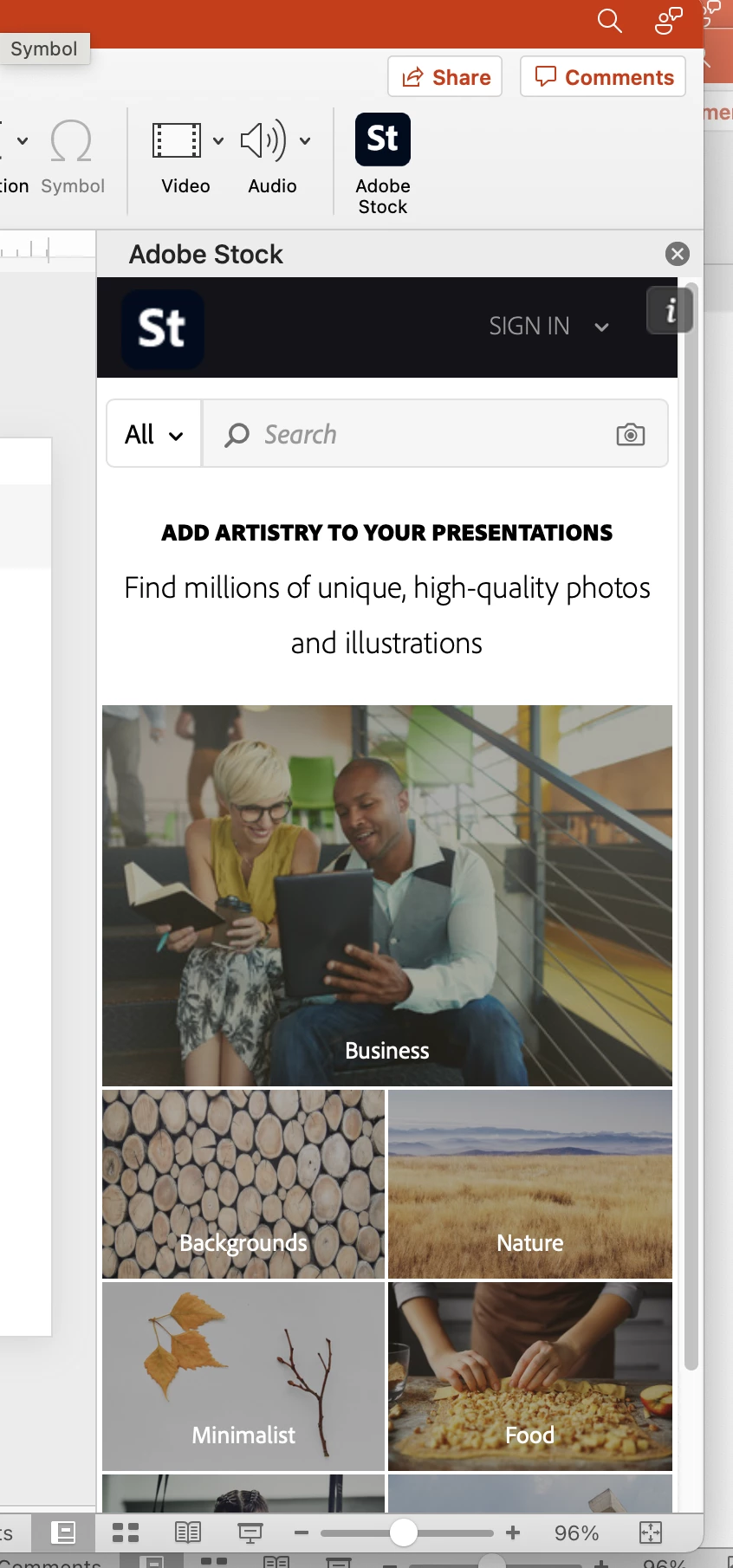Switch to Slide Sorter view icon
This screenshot has height=1568, width=733.
tap(126, 1532)
